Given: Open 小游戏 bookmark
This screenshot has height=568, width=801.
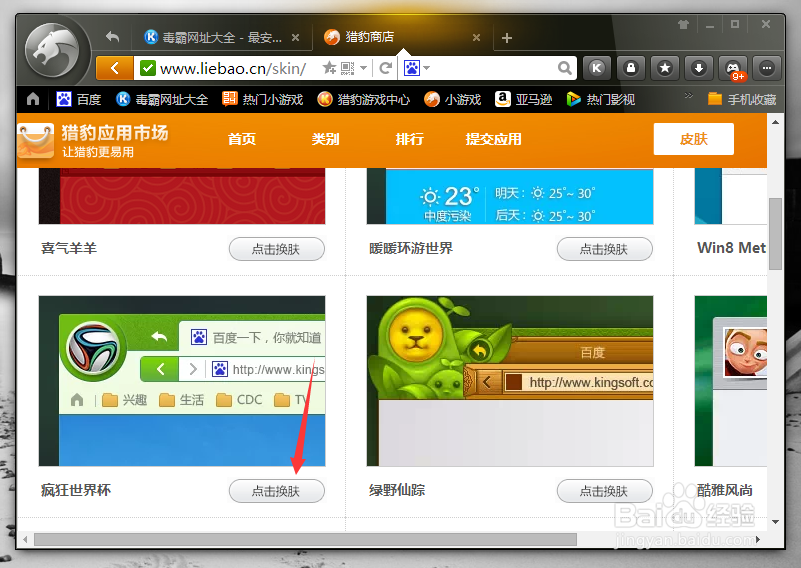Looking at the screenshot, I should (x=453, y=99).
